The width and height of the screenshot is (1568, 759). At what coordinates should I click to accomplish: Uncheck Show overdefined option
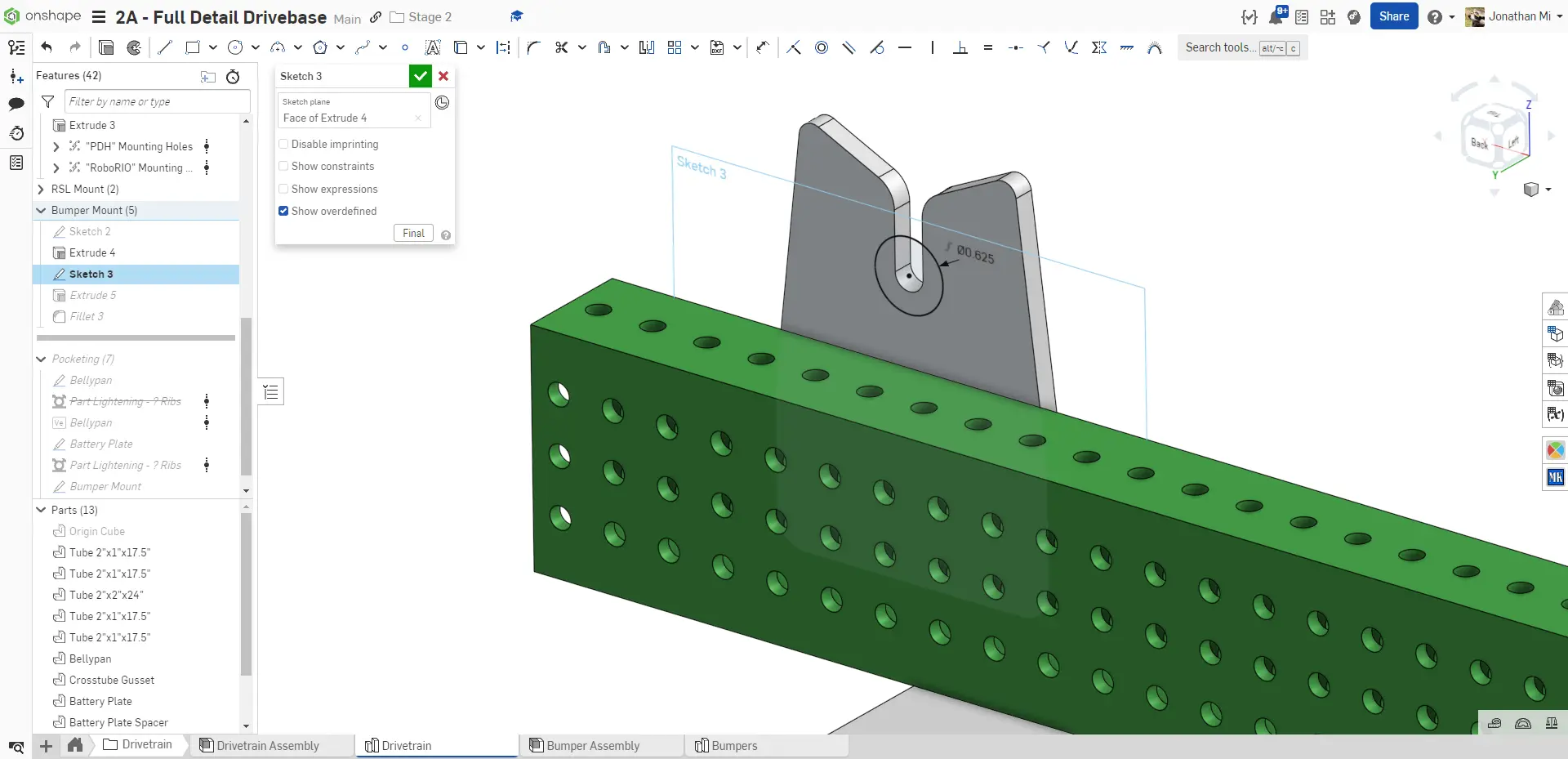[x=283, y=211]
